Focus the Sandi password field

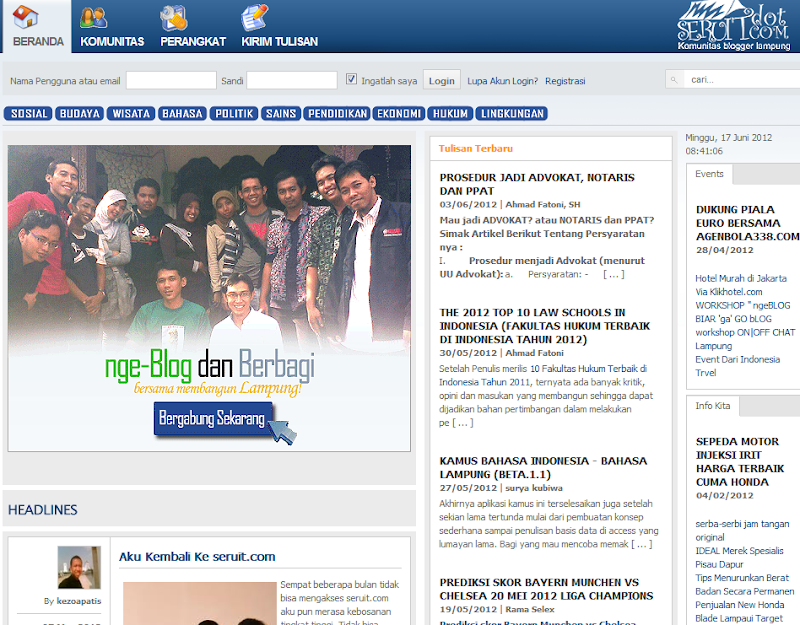(x=292, y=80)
